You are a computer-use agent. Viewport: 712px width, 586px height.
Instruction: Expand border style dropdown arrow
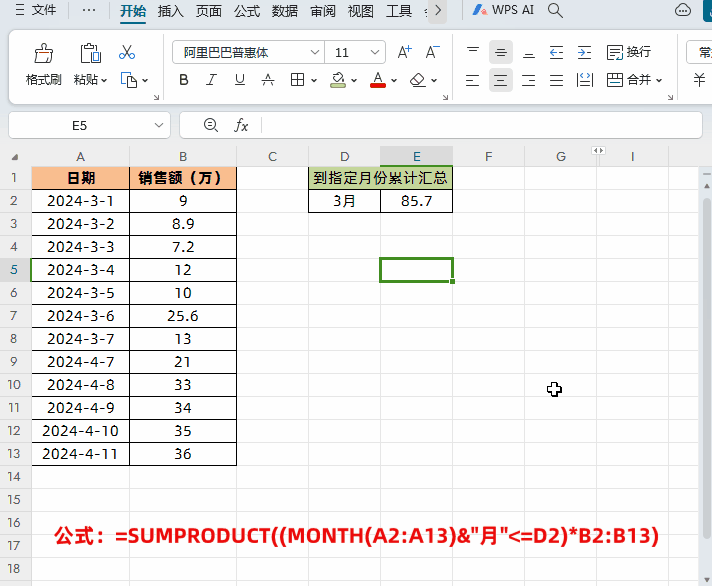pos(314,80)
